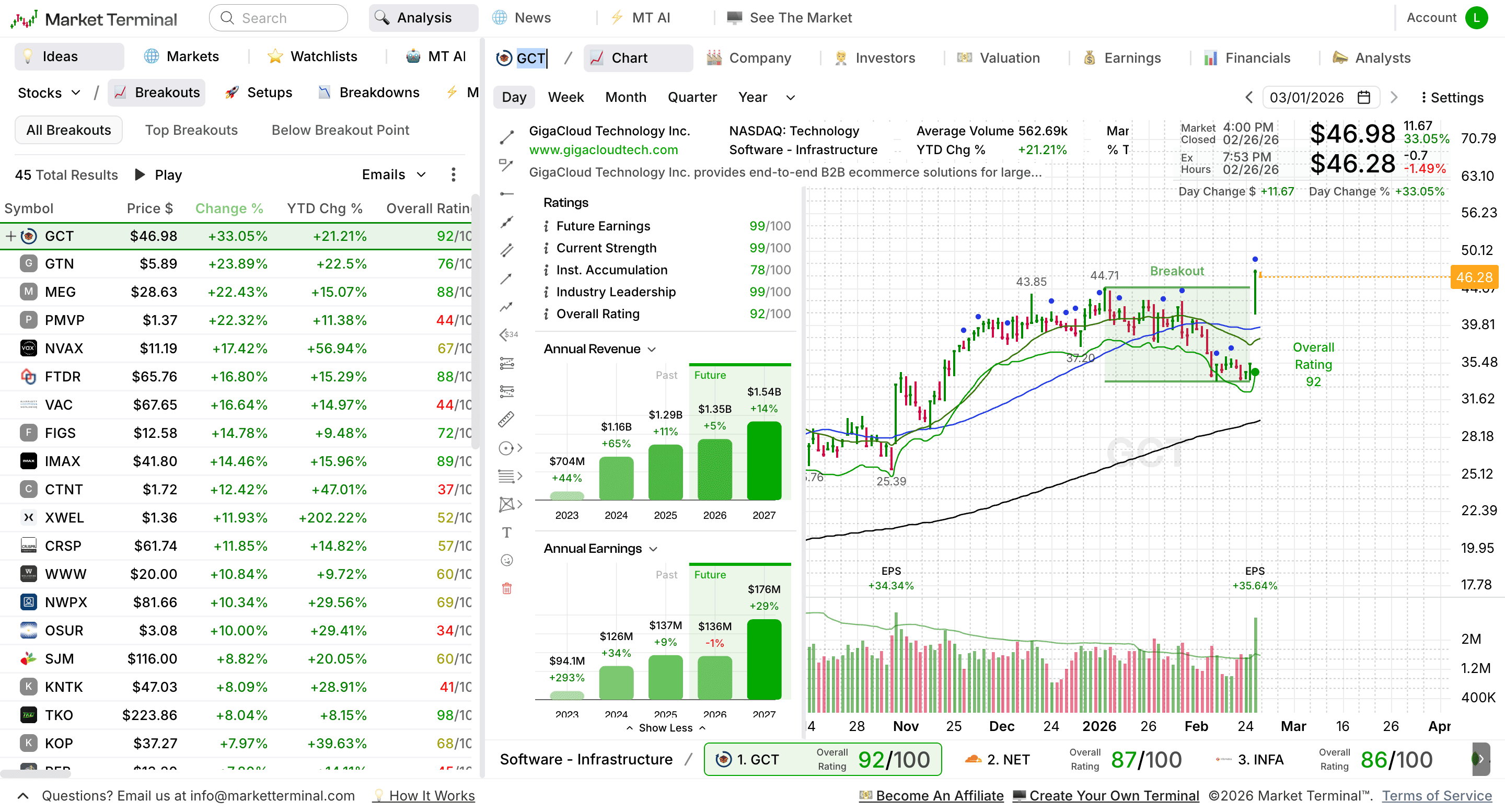Expand the footer up-chevron
This screenshot has height=812, width=1505.
23,796
